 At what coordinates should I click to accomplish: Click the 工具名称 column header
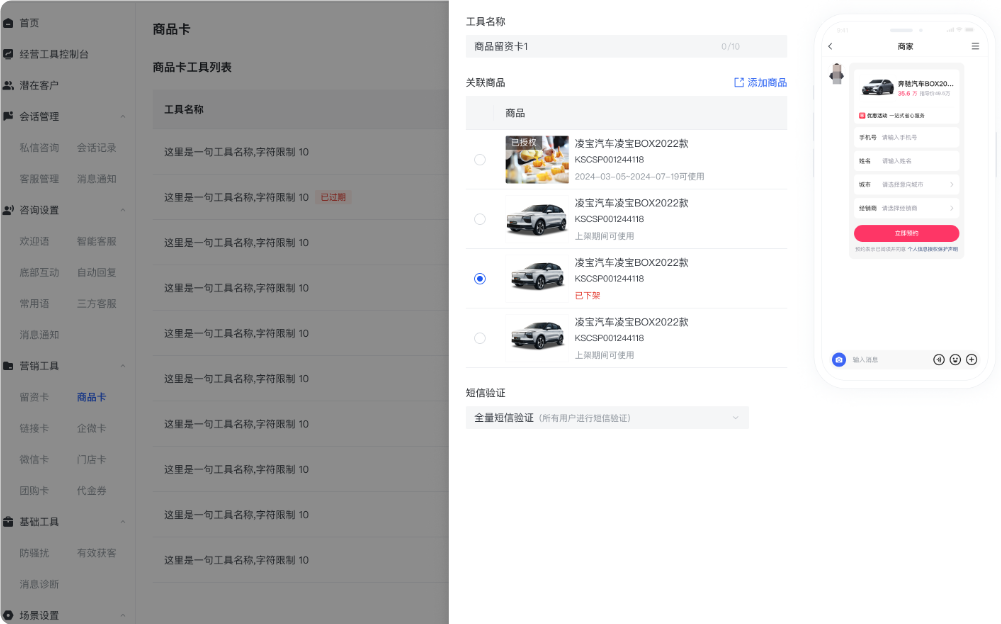pyautogui.click(x=184, y=109)
